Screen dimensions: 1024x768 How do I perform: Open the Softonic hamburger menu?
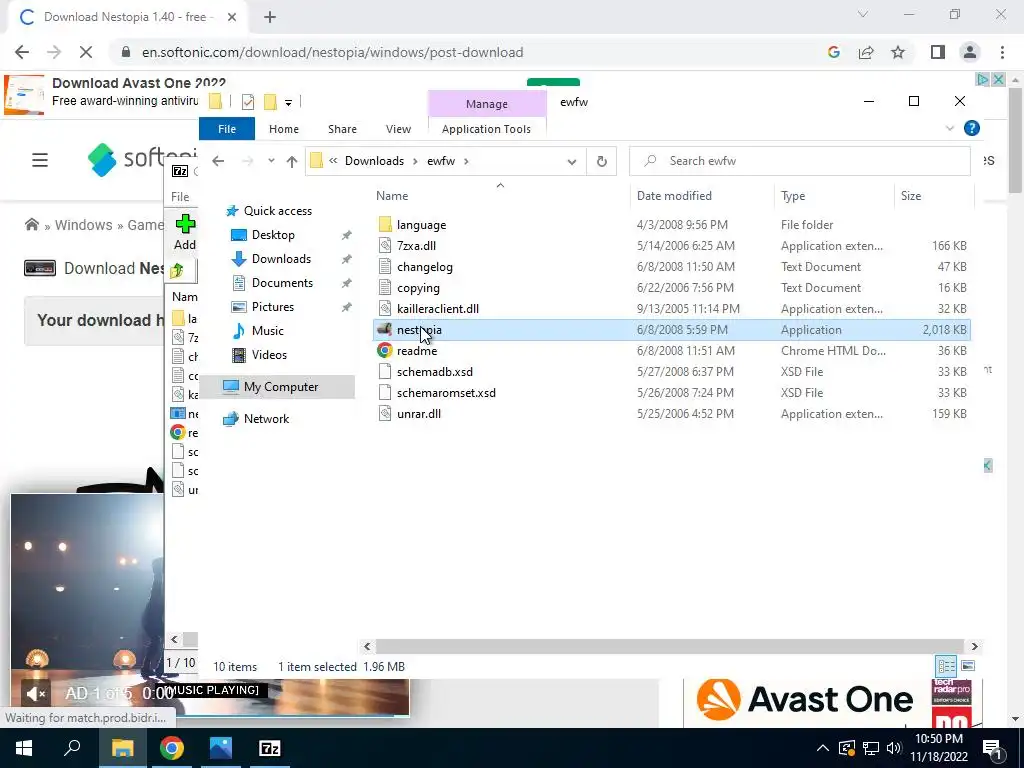click(x=40, y=160)
